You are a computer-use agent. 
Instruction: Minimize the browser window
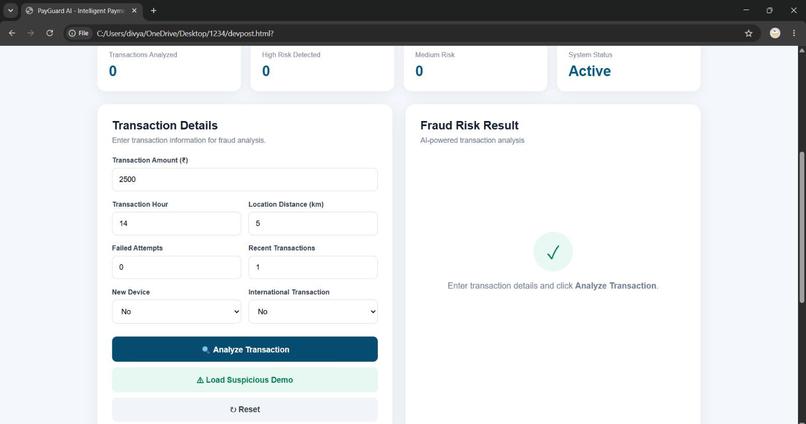[x=746, y=10]
